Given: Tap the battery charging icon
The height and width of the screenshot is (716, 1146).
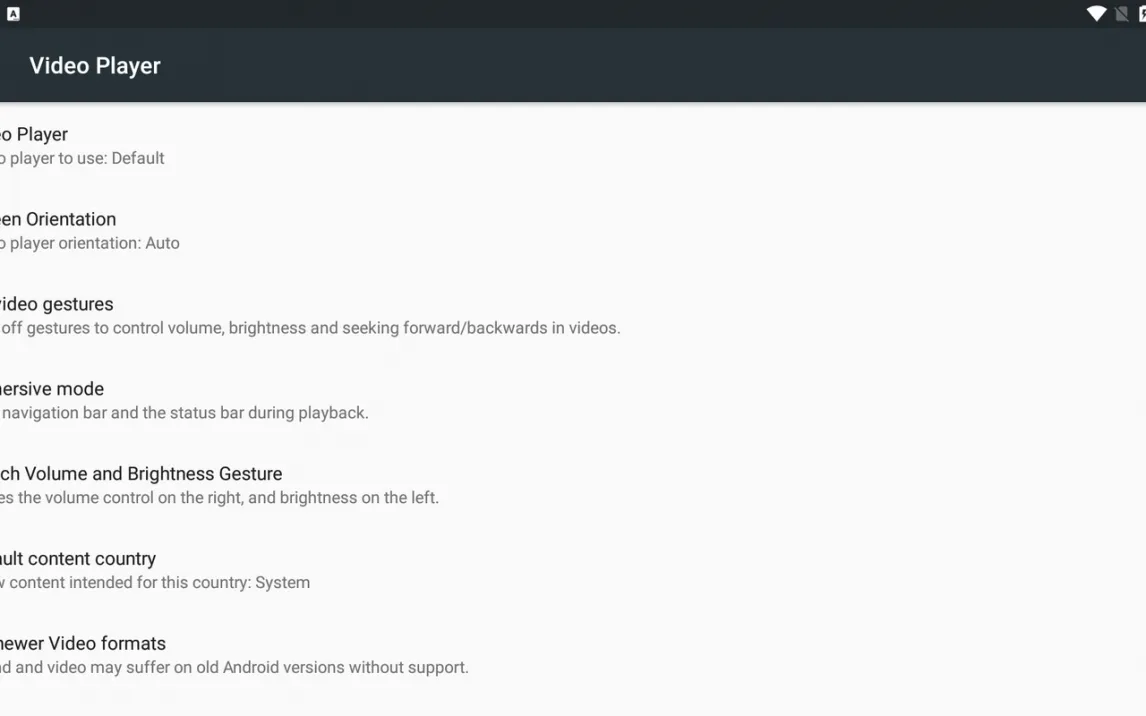Looking at the screenshot, I should (1142, 13).
